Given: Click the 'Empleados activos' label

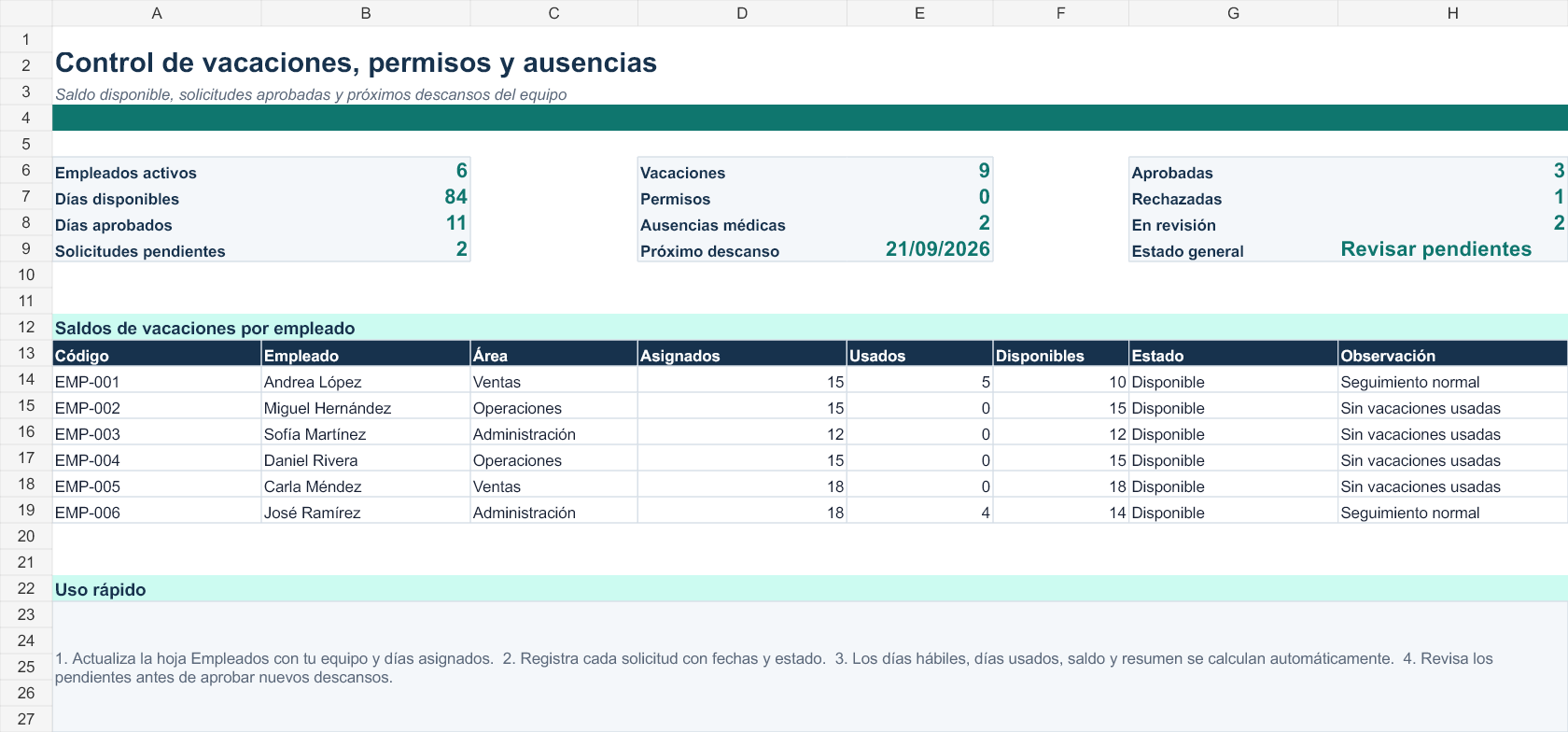Looking at the screenshot, I should point(126,173).
